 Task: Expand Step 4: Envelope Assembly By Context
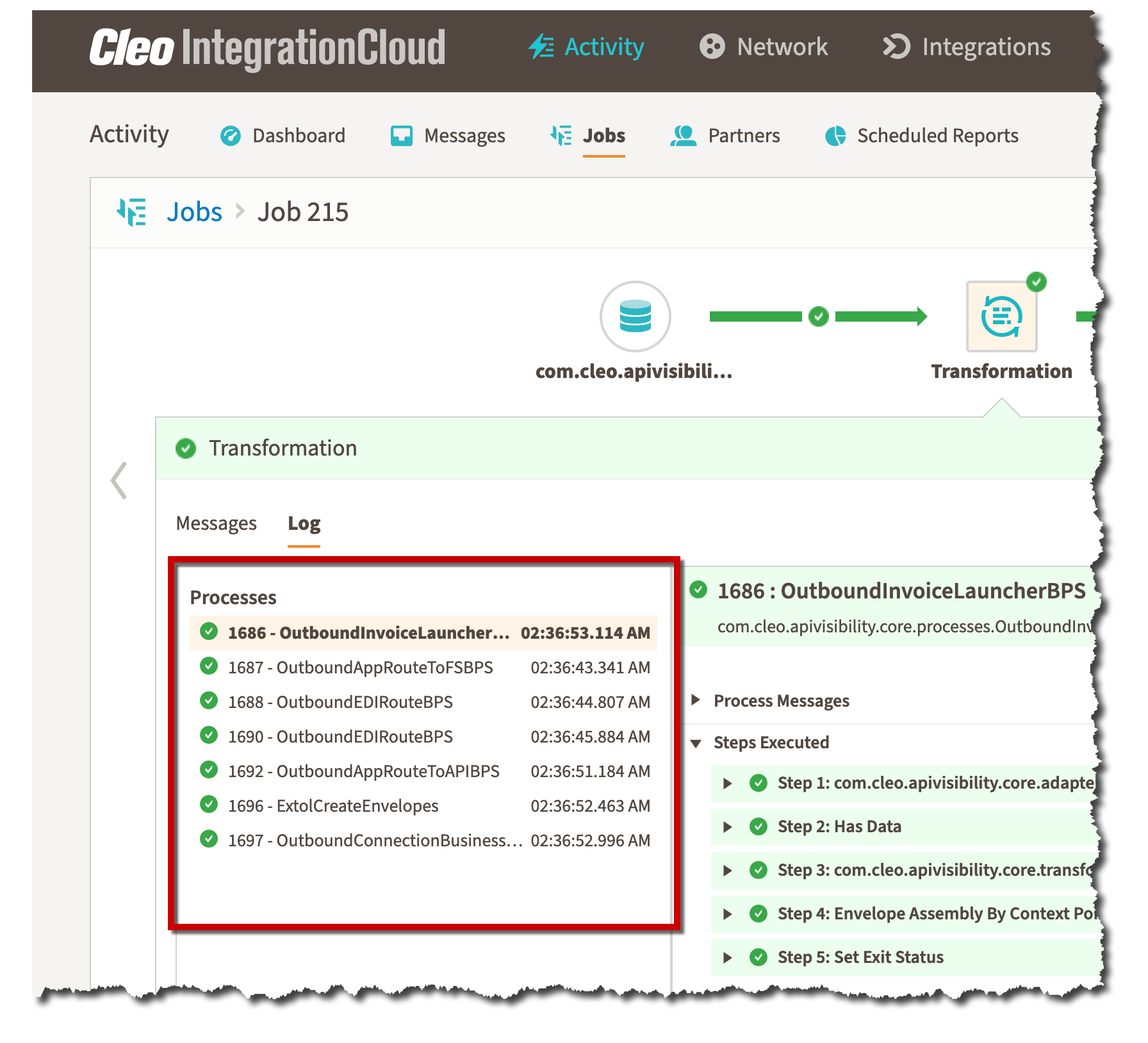(x=727, y=914)
